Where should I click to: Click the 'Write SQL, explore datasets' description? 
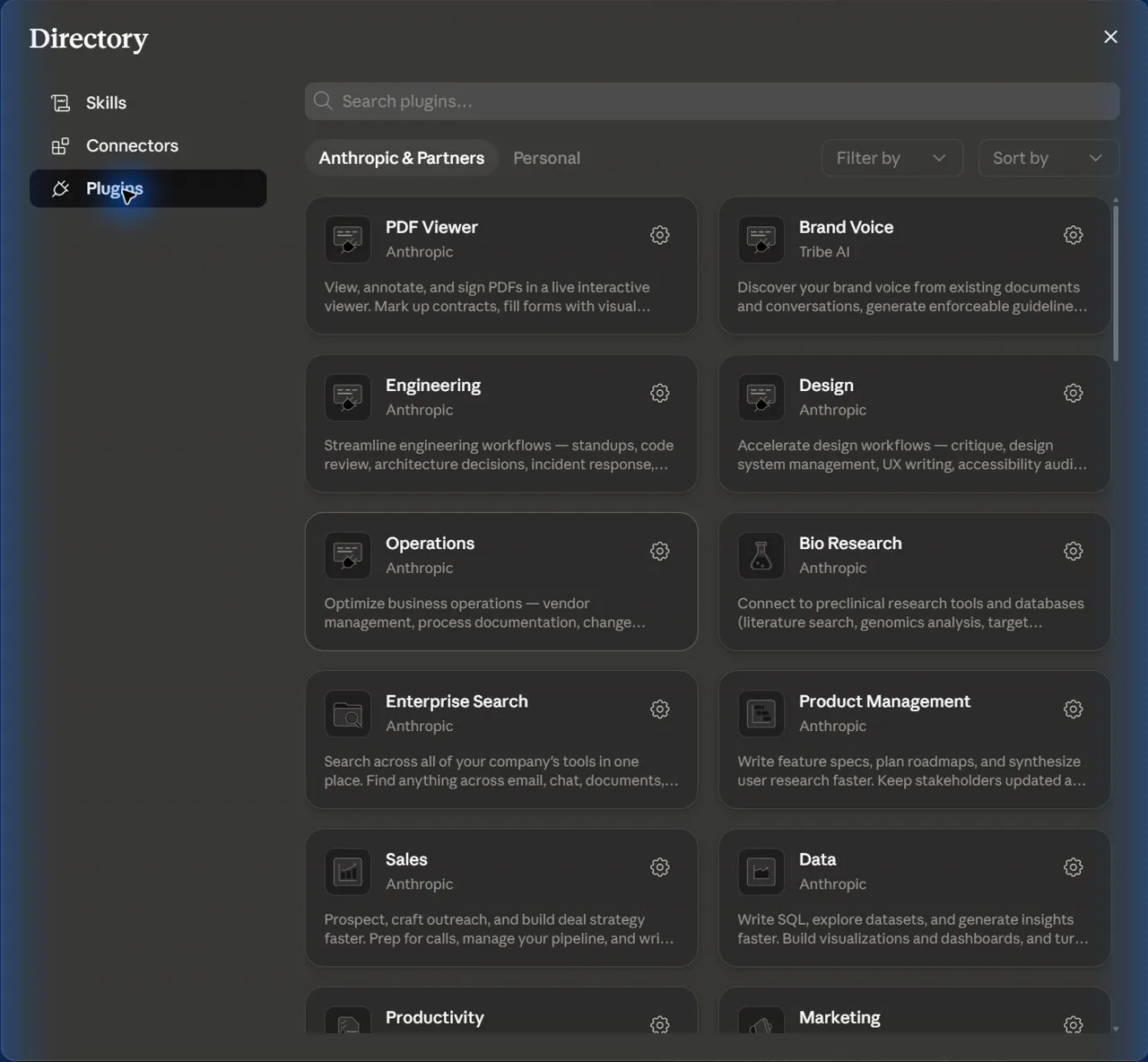tap(913, 929)
